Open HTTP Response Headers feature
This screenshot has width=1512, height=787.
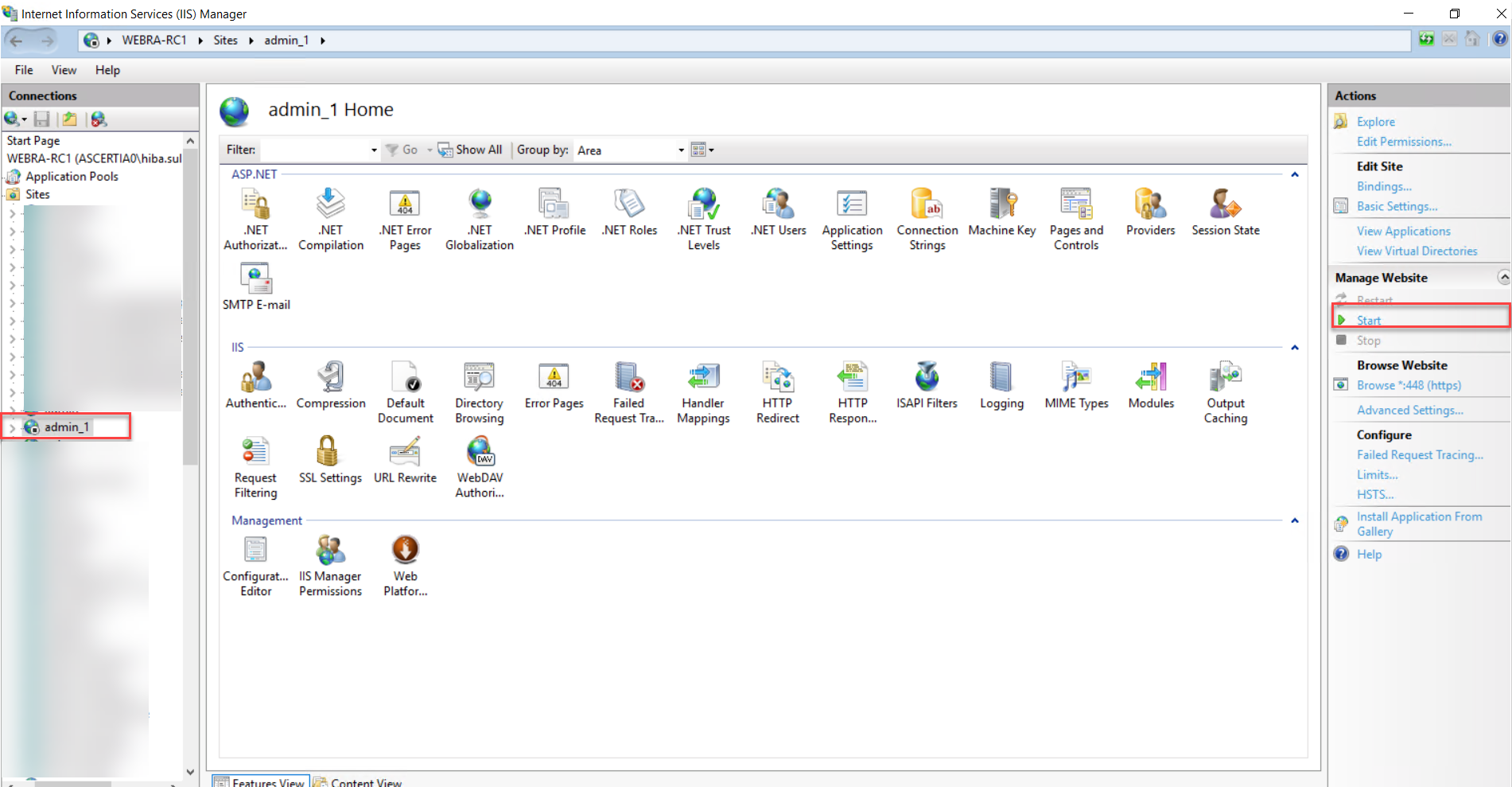pos(853,393)
